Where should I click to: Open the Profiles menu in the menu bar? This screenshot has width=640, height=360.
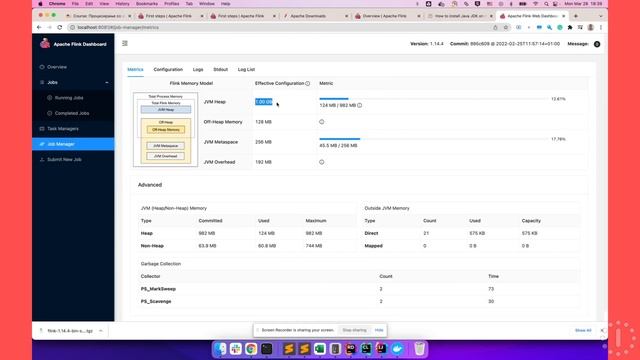point(171,4)
